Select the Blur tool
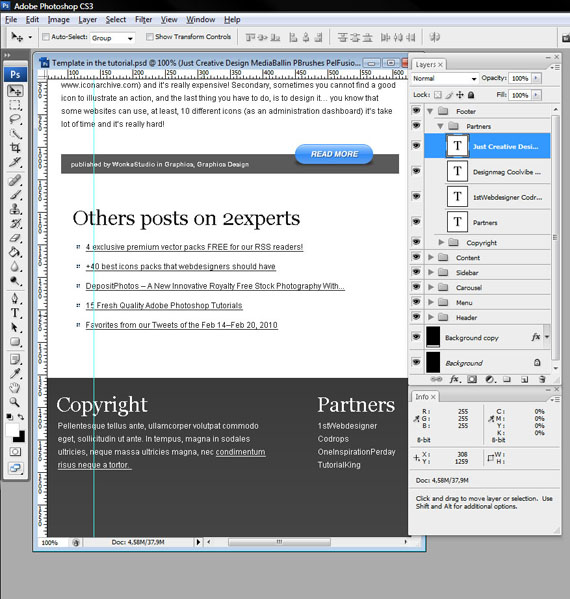Image resolution: width=570 pixels, height=599 pixels. click(x=15, y=267)
